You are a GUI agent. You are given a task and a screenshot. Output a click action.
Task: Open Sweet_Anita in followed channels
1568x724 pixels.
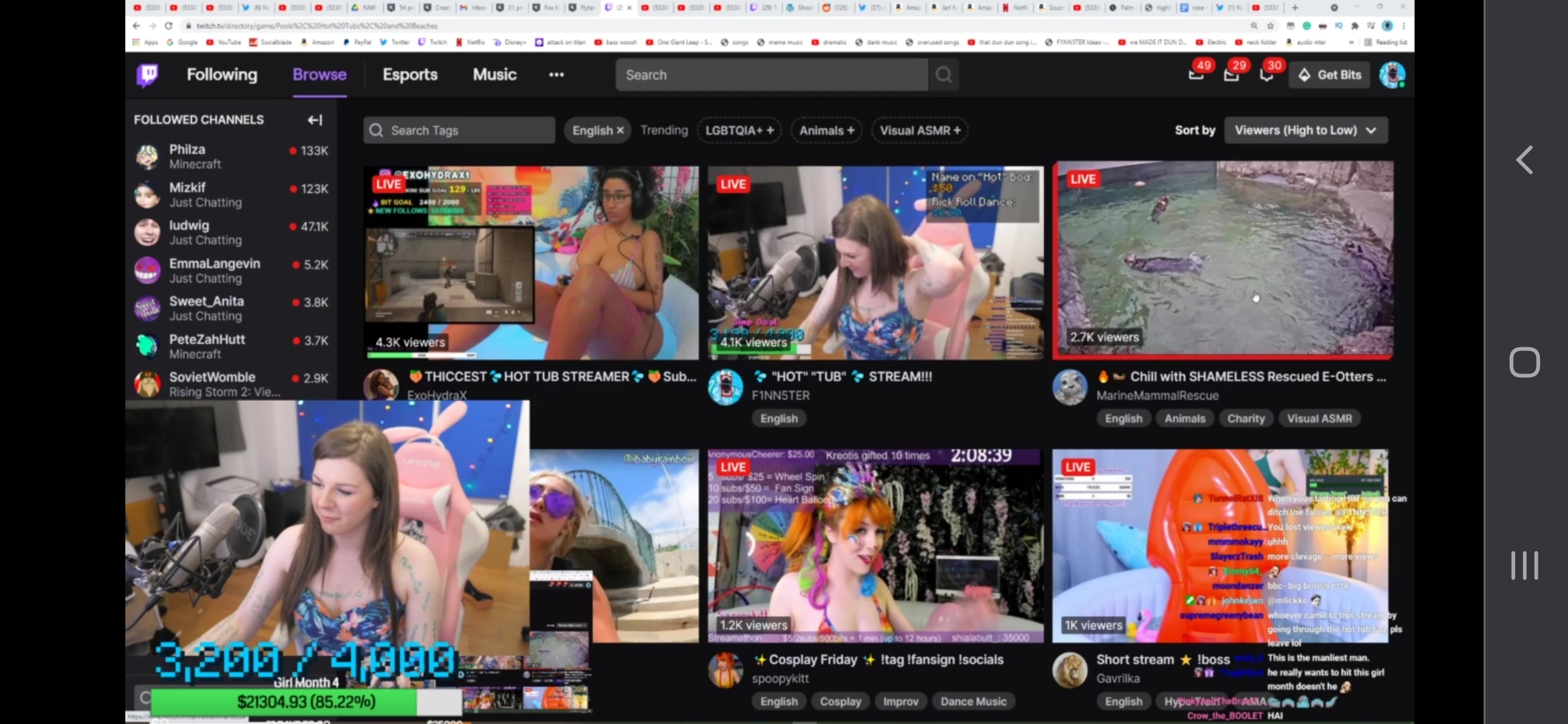231,308
